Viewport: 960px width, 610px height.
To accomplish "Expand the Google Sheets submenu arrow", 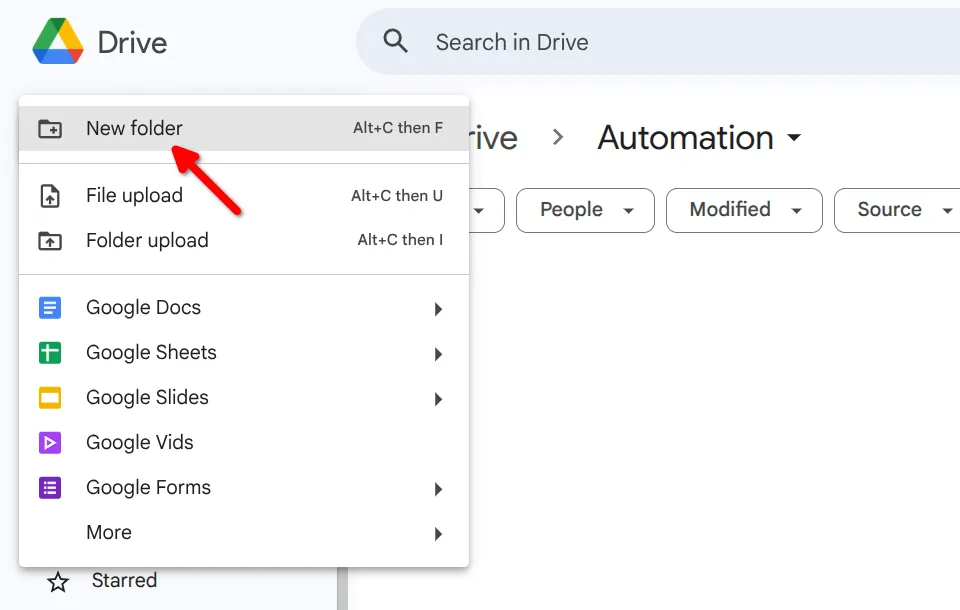I will pos(437,353).
